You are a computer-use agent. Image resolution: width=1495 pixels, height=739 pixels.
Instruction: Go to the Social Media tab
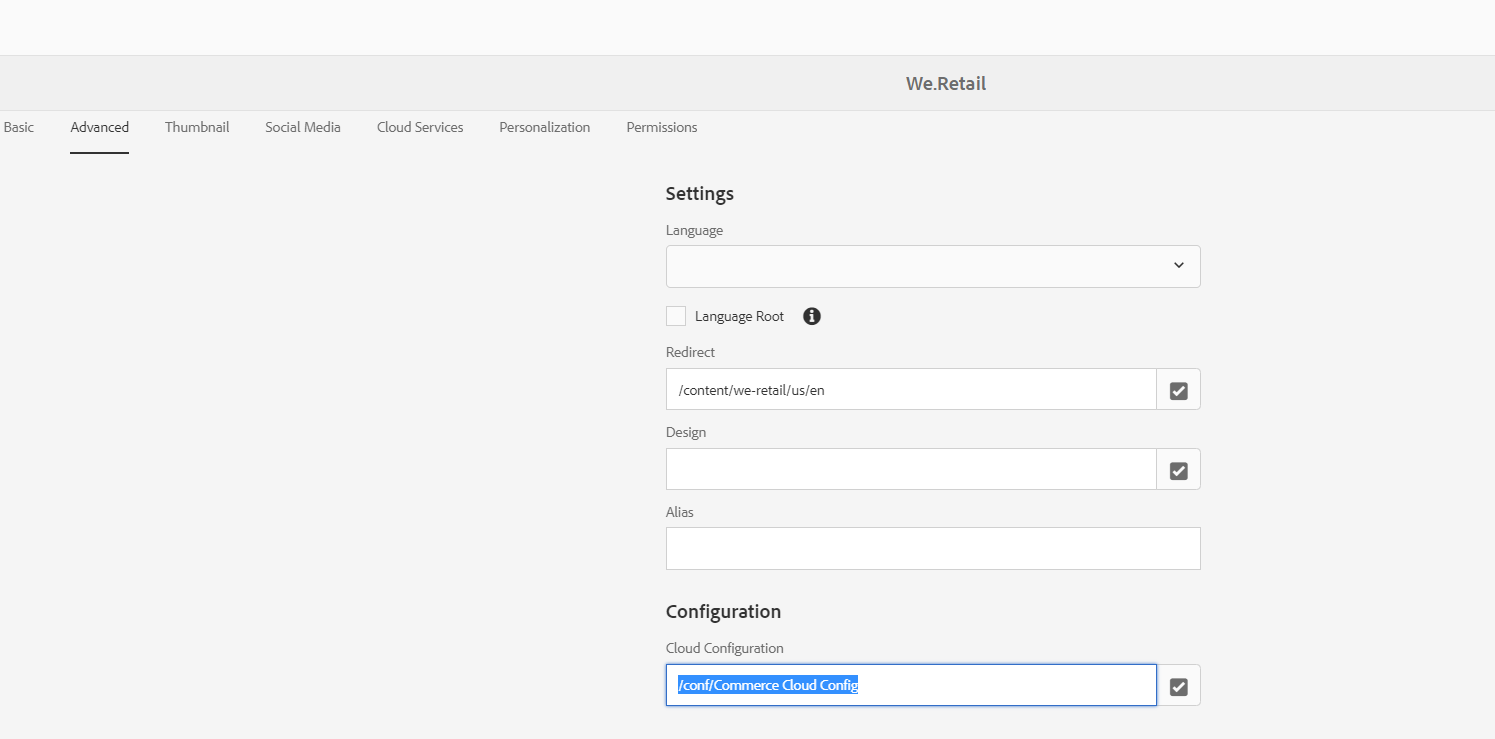[x=303, y=127]
